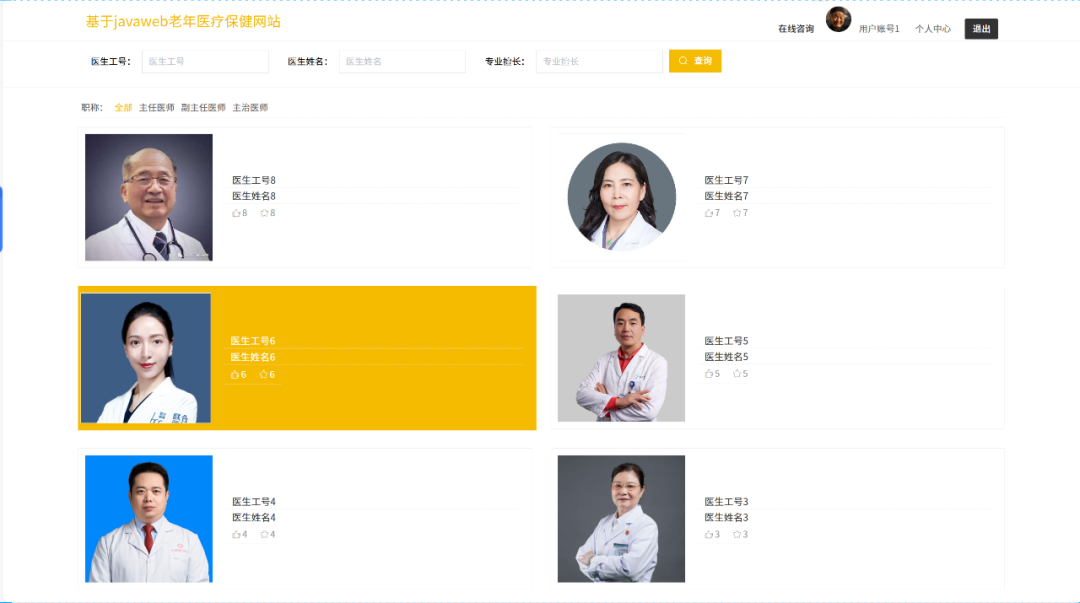Click the star favorite icon for doctor 8

[264, 213]
